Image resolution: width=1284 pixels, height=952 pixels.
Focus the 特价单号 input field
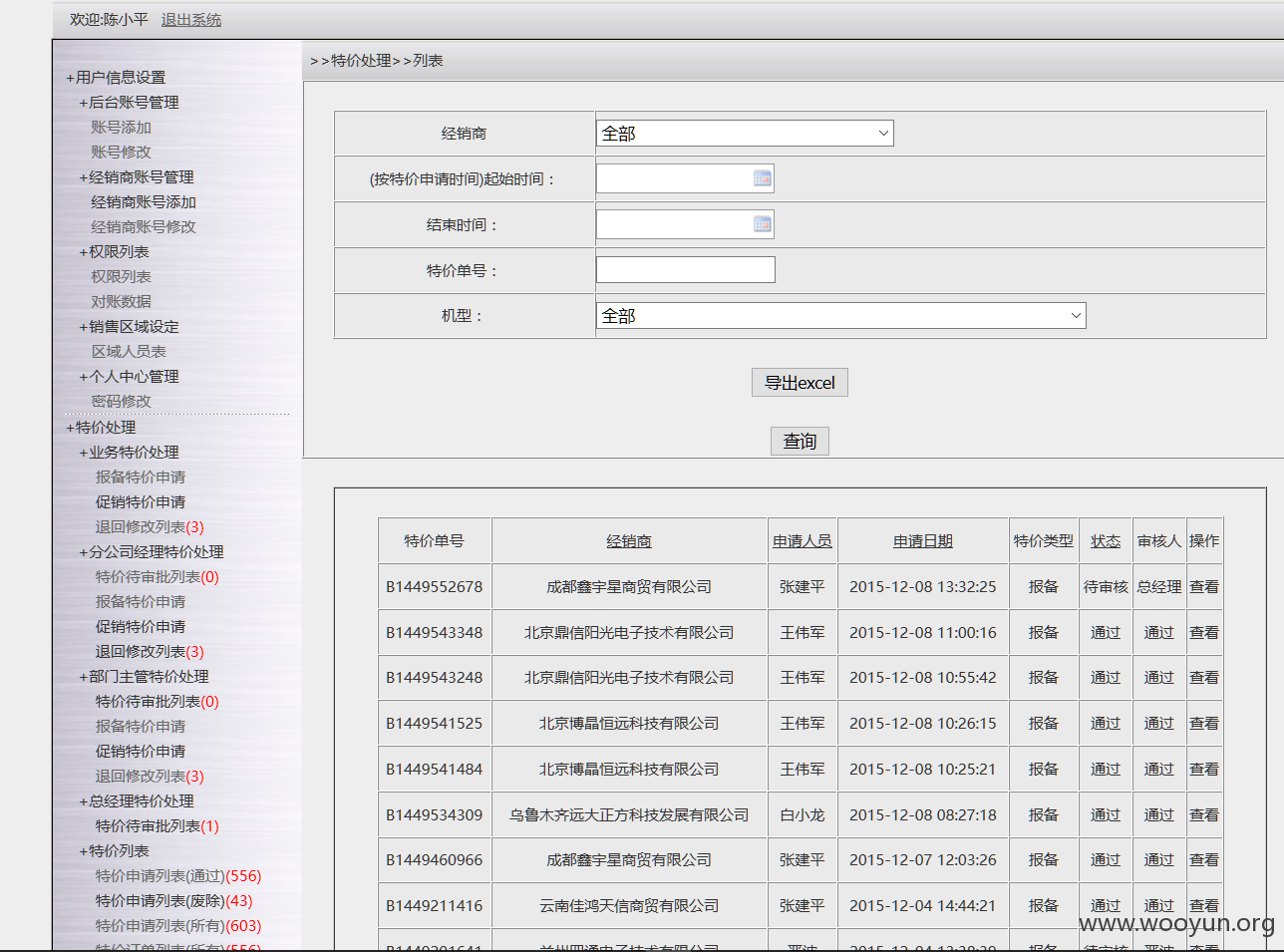coord(685,270)
